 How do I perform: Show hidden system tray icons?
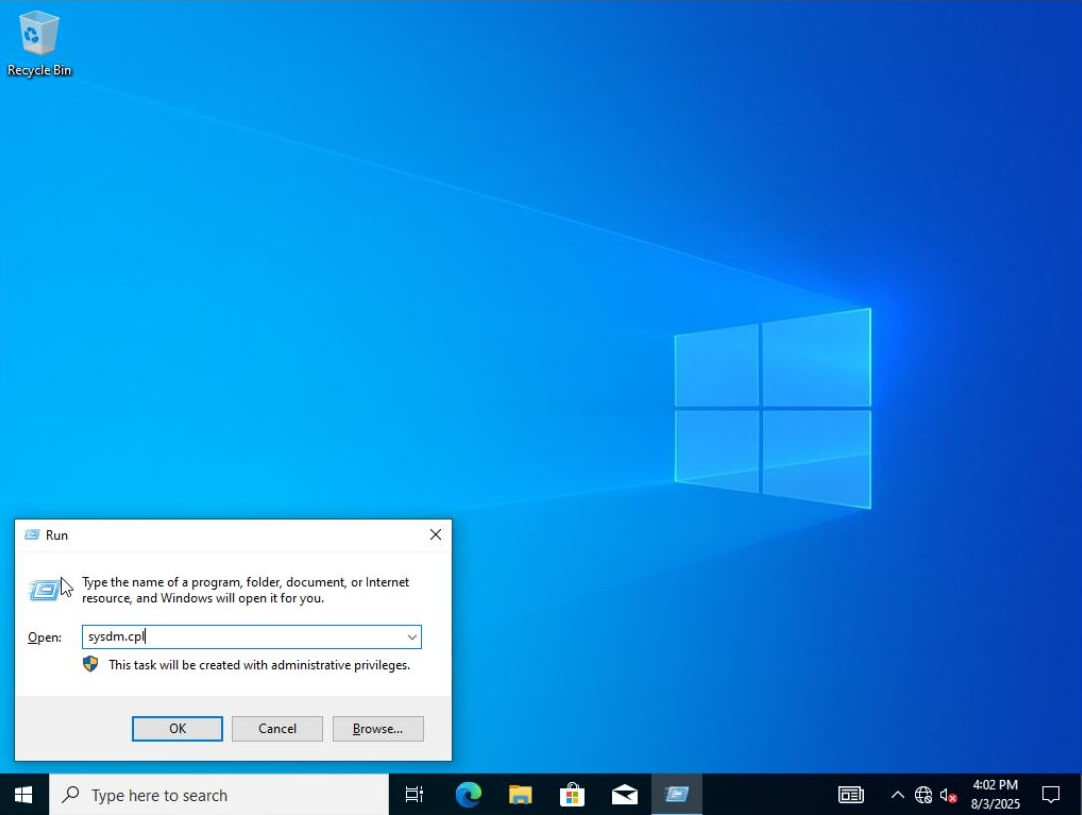(897, 795)
